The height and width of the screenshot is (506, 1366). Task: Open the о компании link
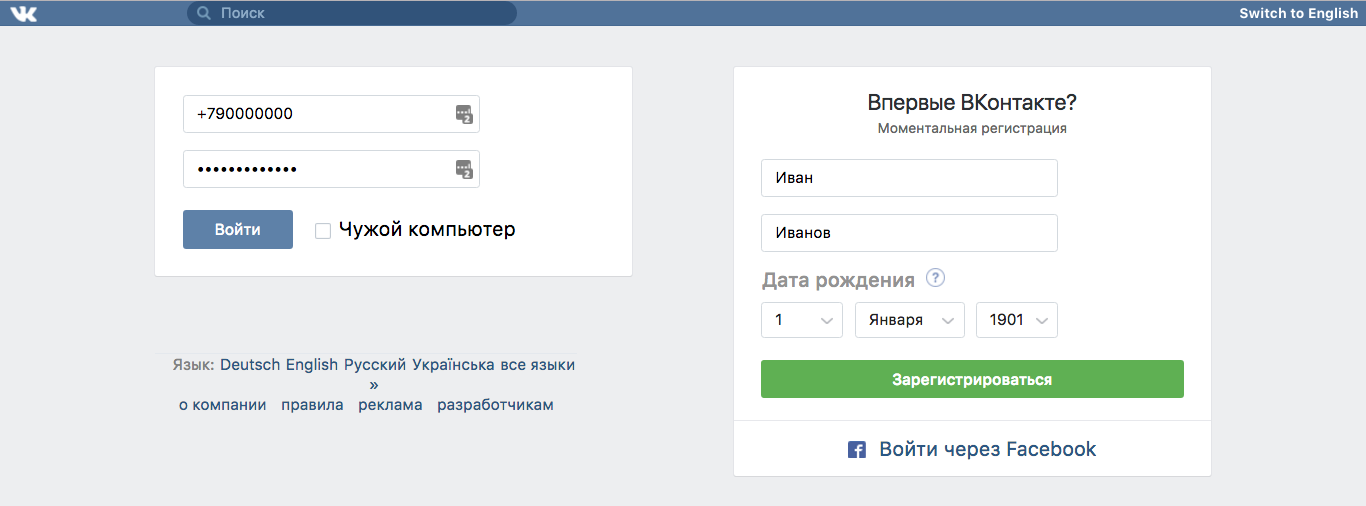click(223, 405)
